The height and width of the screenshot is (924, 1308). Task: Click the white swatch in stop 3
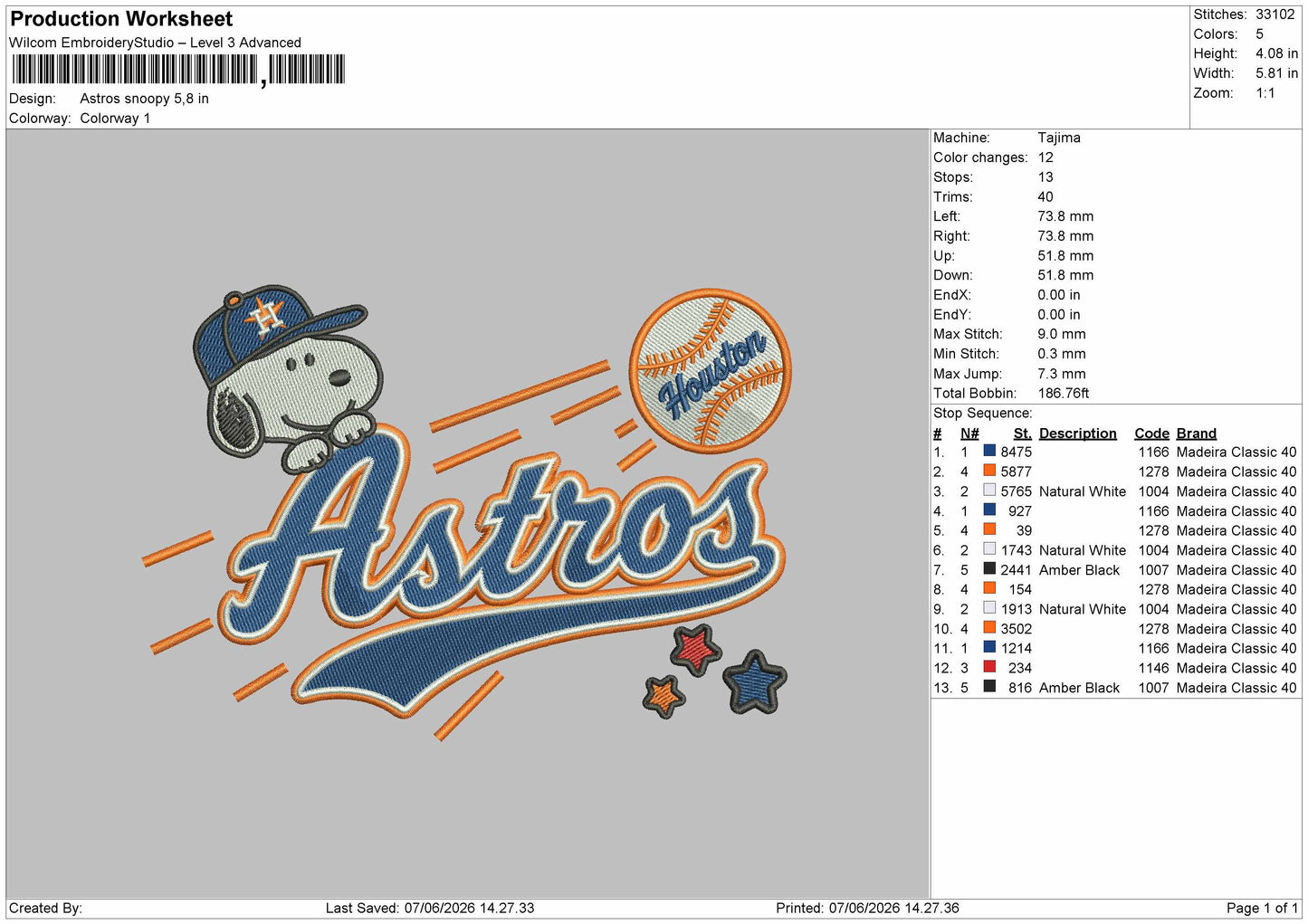click(989, 491)
